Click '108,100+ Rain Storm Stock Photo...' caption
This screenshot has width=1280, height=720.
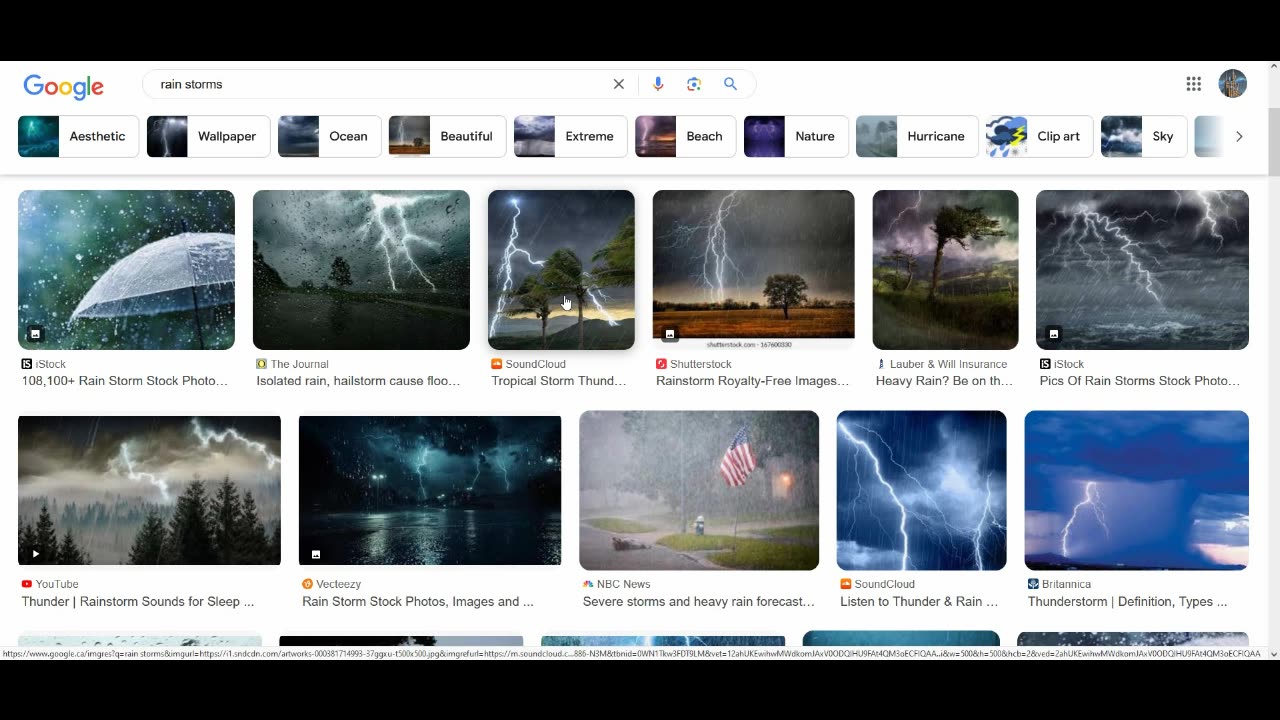(125, 381)
